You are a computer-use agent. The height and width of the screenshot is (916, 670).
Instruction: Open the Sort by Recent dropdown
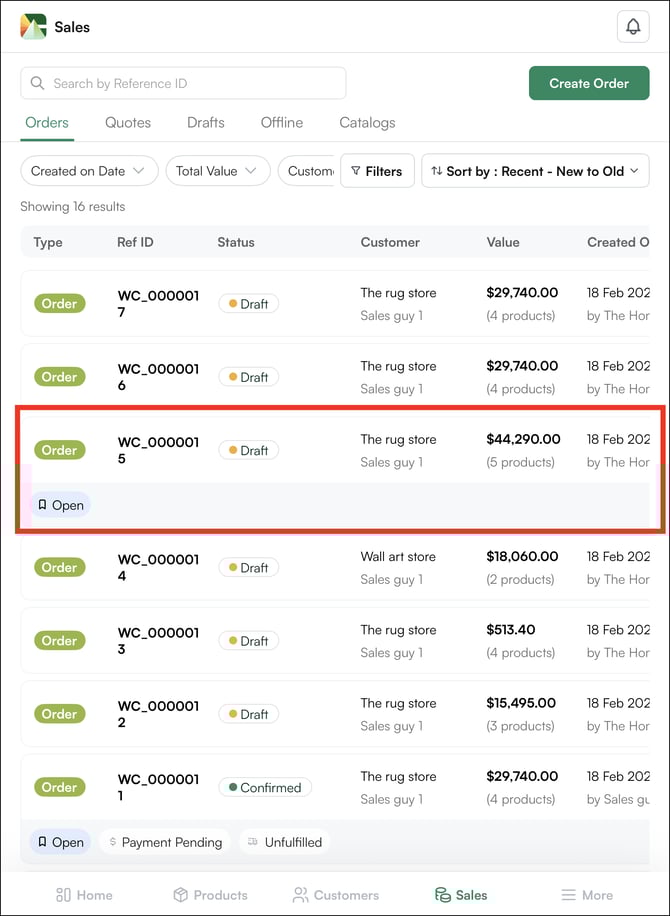[x=535, y=171]
